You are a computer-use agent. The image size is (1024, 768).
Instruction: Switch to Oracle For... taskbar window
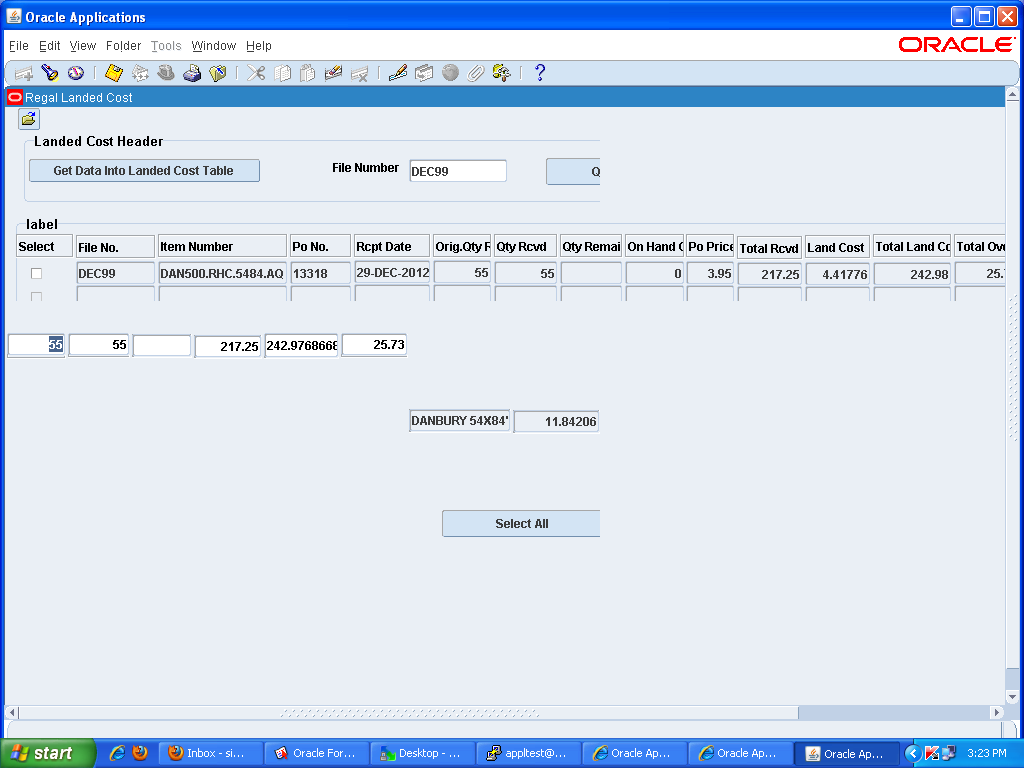(x=317, y=753)
